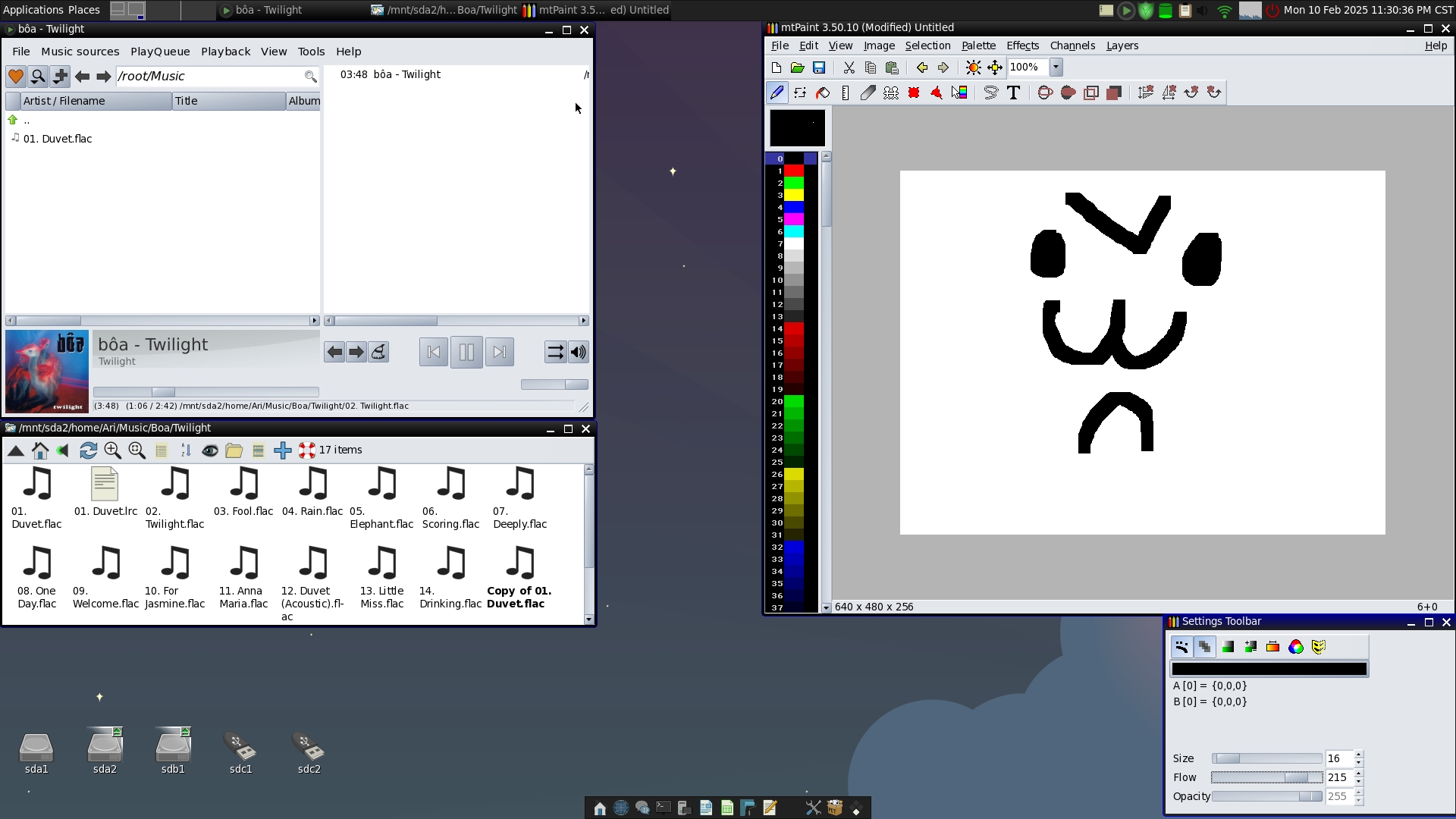Open the PlayQueue menu
This screenshot has width=1456, height=819.
[x=160, y=52]
